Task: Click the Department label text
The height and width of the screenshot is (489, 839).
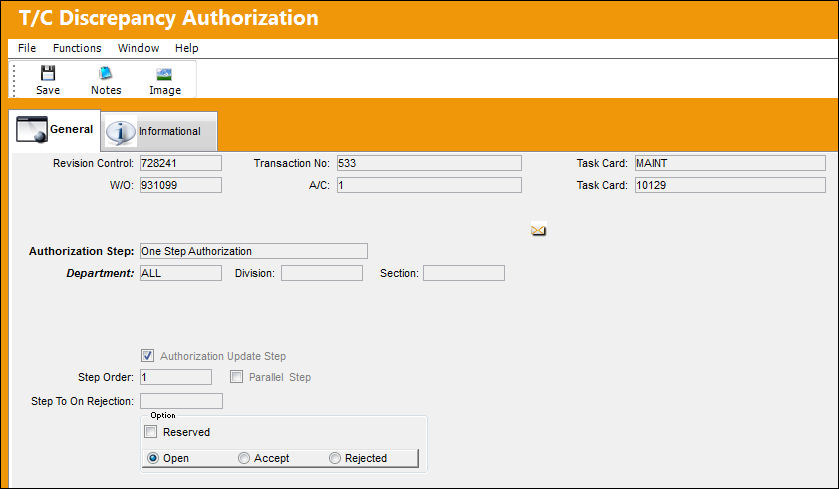Action: coord(100,273)
